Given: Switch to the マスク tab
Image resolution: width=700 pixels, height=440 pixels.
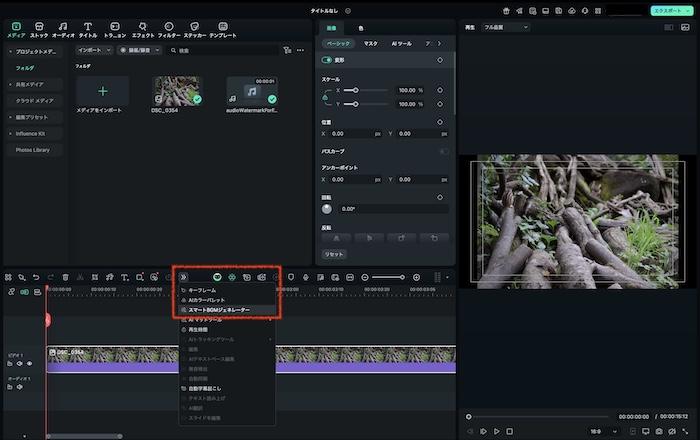Looking at the screenshot, I should point(370,44).
